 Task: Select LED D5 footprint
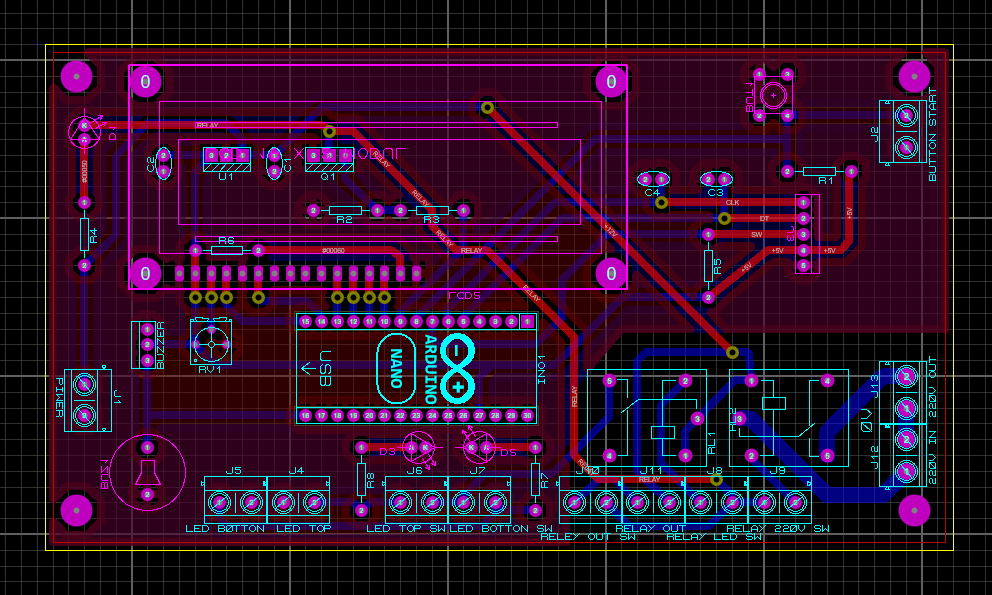tap(479, 448)
